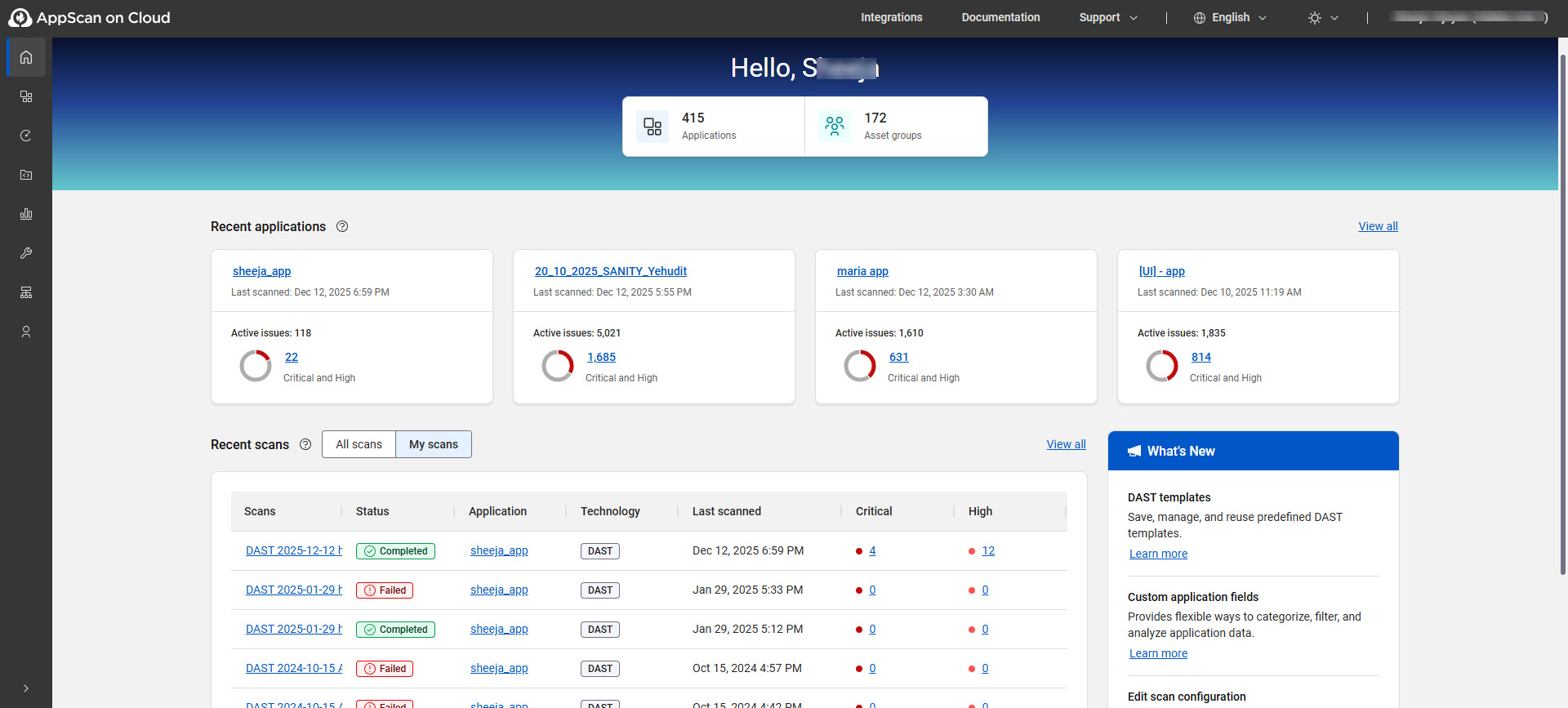Screen dimensions: 1568x708
Task: Open Applications from the sidebar icon
Action: click(26, 96)
